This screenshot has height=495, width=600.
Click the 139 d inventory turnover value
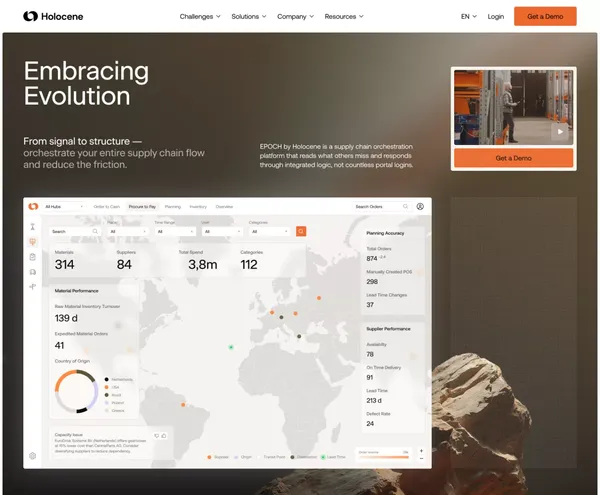66,318
